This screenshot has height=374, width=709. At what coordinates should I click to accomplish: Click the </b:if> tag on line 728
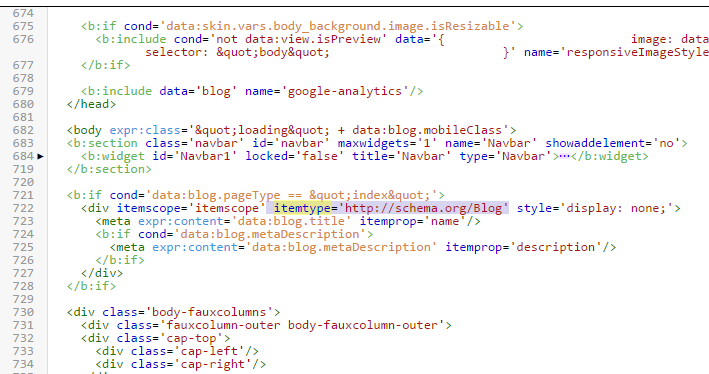[91, 286]
